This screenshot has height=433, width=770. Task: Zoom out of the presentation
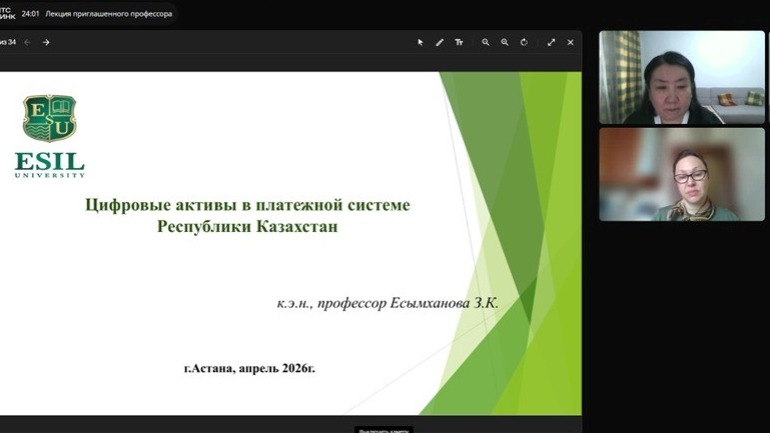click(x=505, y=42)
